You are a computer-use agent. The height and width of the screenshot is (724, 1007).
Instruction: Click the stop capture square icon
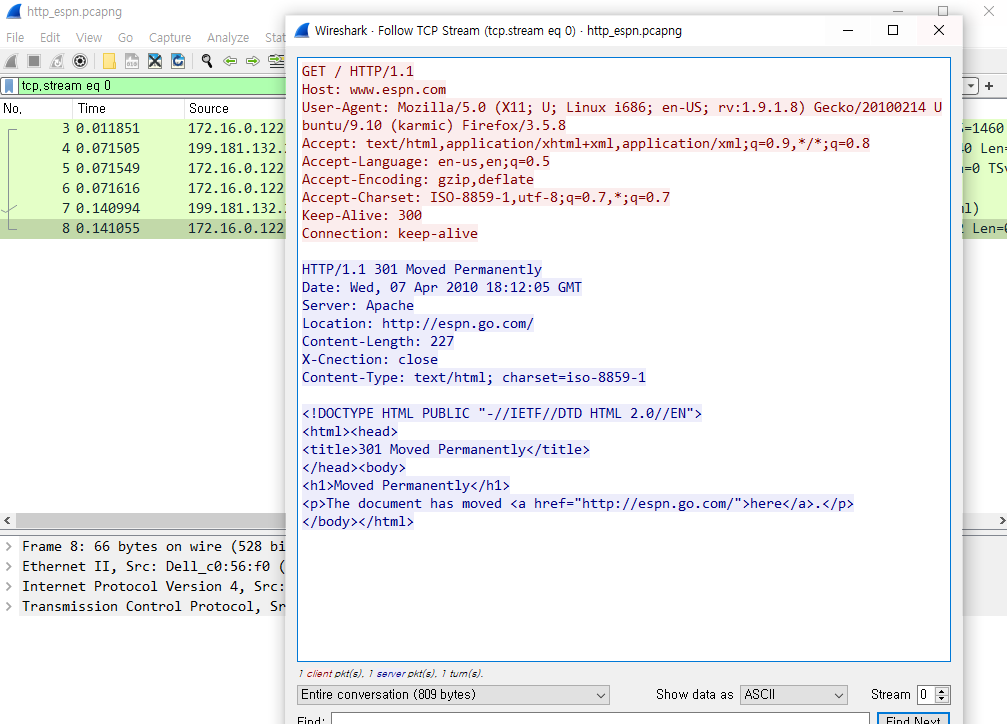(34, 61)
